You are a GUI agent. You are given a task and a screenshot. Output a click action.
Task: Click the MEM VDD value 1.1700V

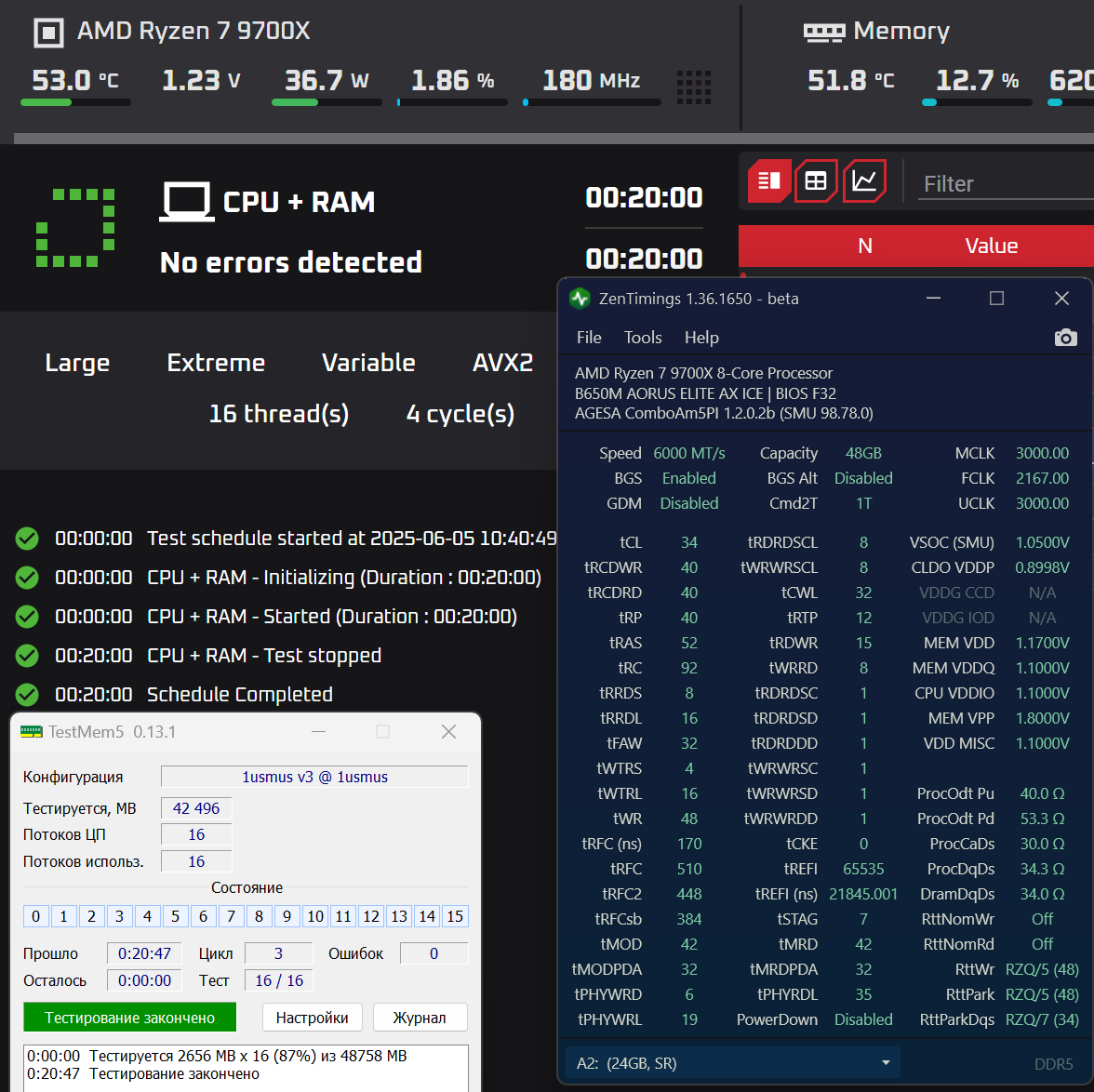coord(1042,644)
